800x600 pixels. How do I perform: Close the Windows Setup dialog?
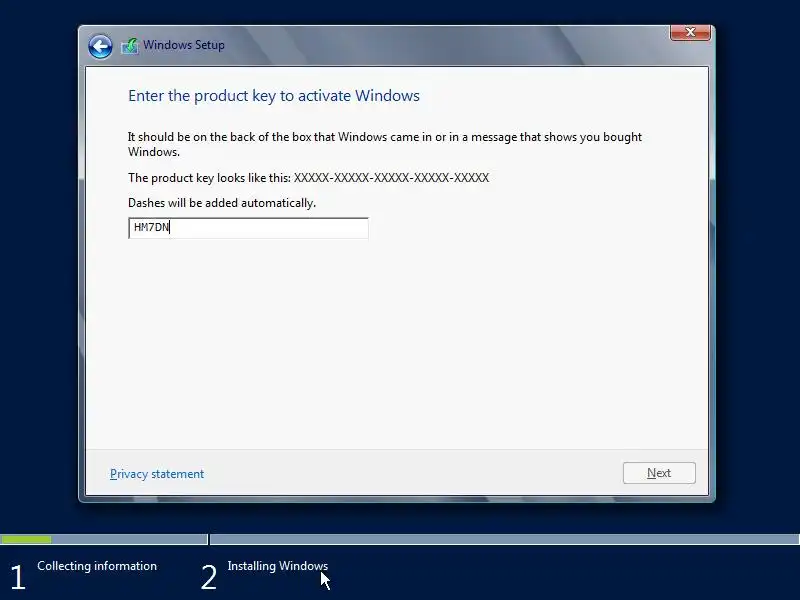click(690, 32)
